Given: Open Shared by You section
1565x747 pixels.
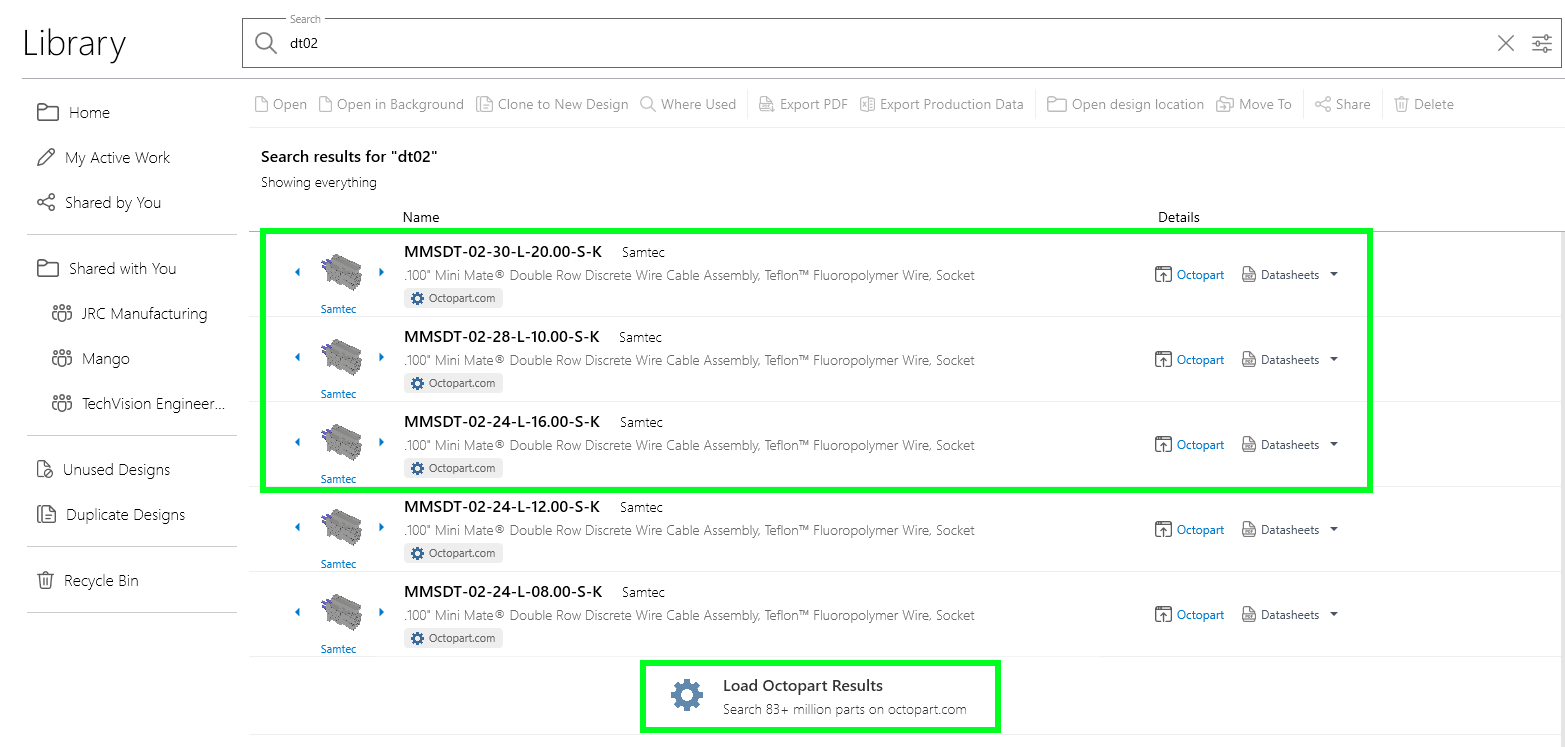Looking at the screenshot, I should pos(98,202).
